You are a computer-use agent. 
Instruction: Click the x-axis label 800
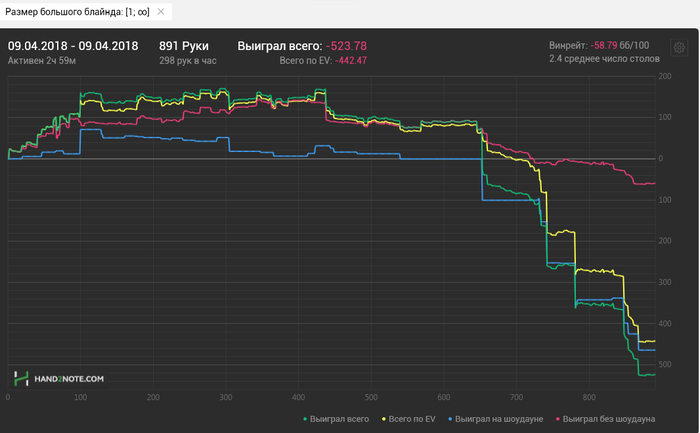coord(589,397)
